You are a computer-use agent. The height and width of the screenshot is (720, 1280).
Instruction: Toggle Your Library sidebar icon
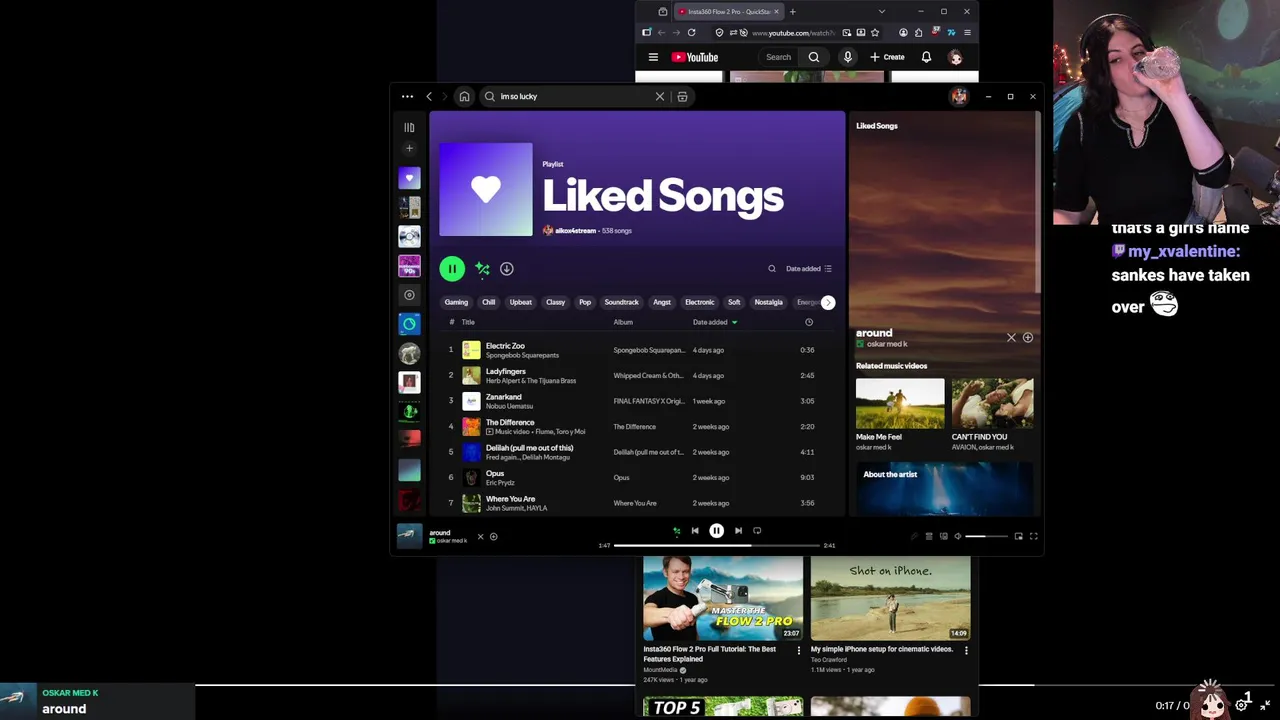pos(409,127)
